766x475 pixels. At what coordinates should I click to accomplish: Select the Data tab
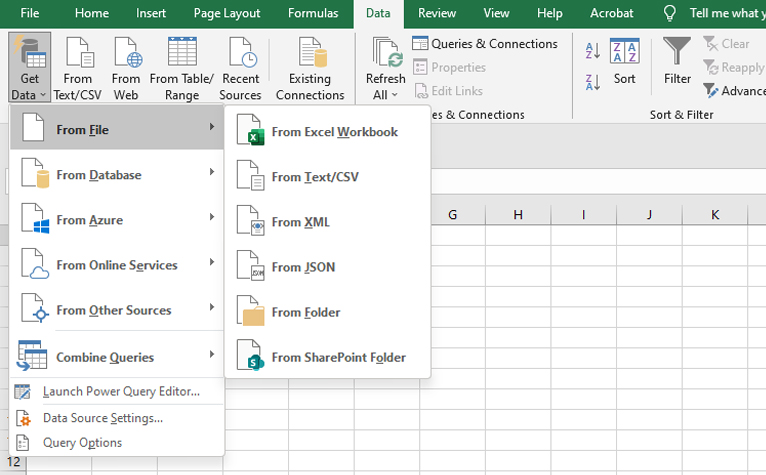pyautogui.click(x=378, y=14)
